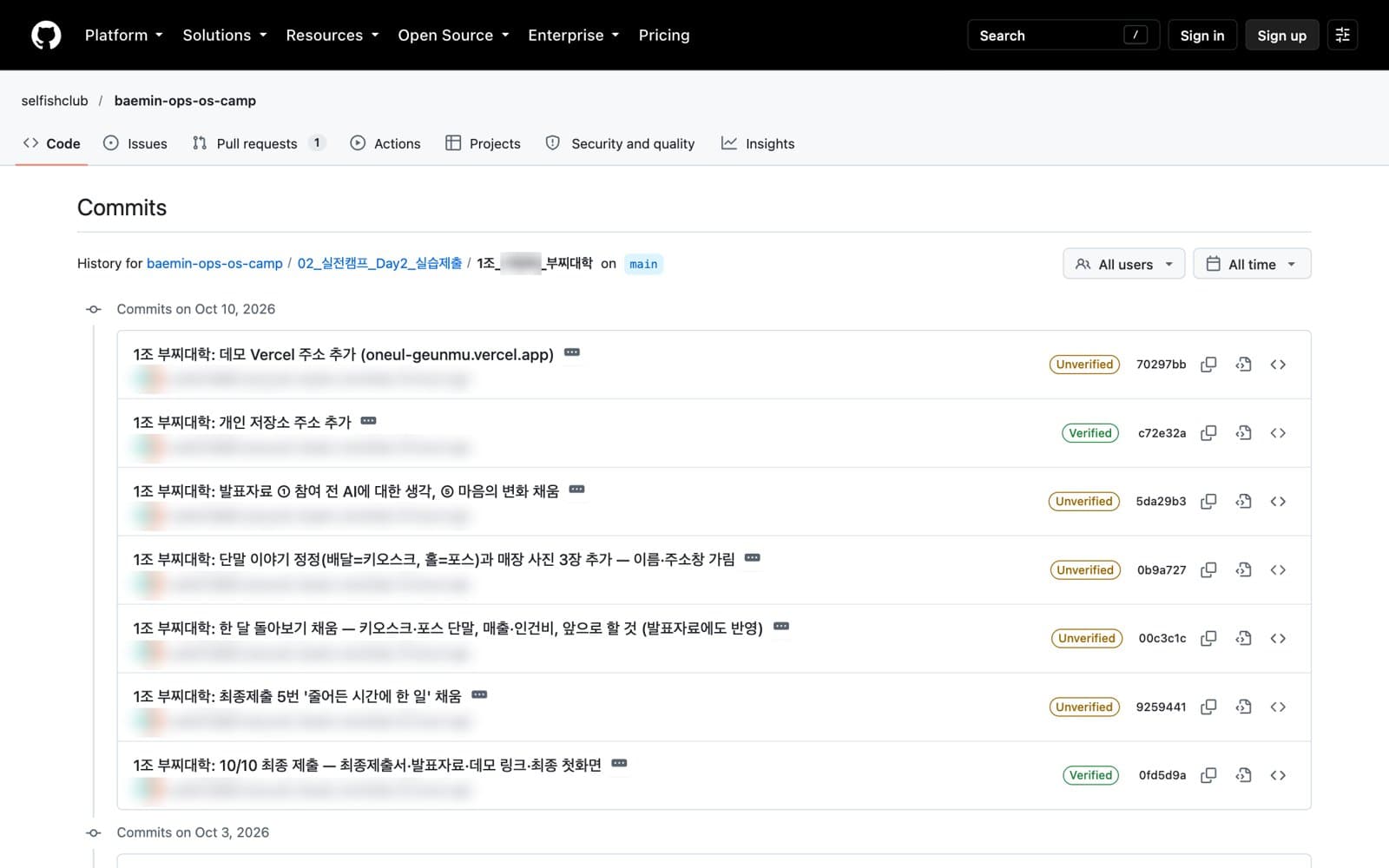The width and height of the screenshot is (1389, 868).
Task: Go to the Security and quality tab
Action: 620,144
